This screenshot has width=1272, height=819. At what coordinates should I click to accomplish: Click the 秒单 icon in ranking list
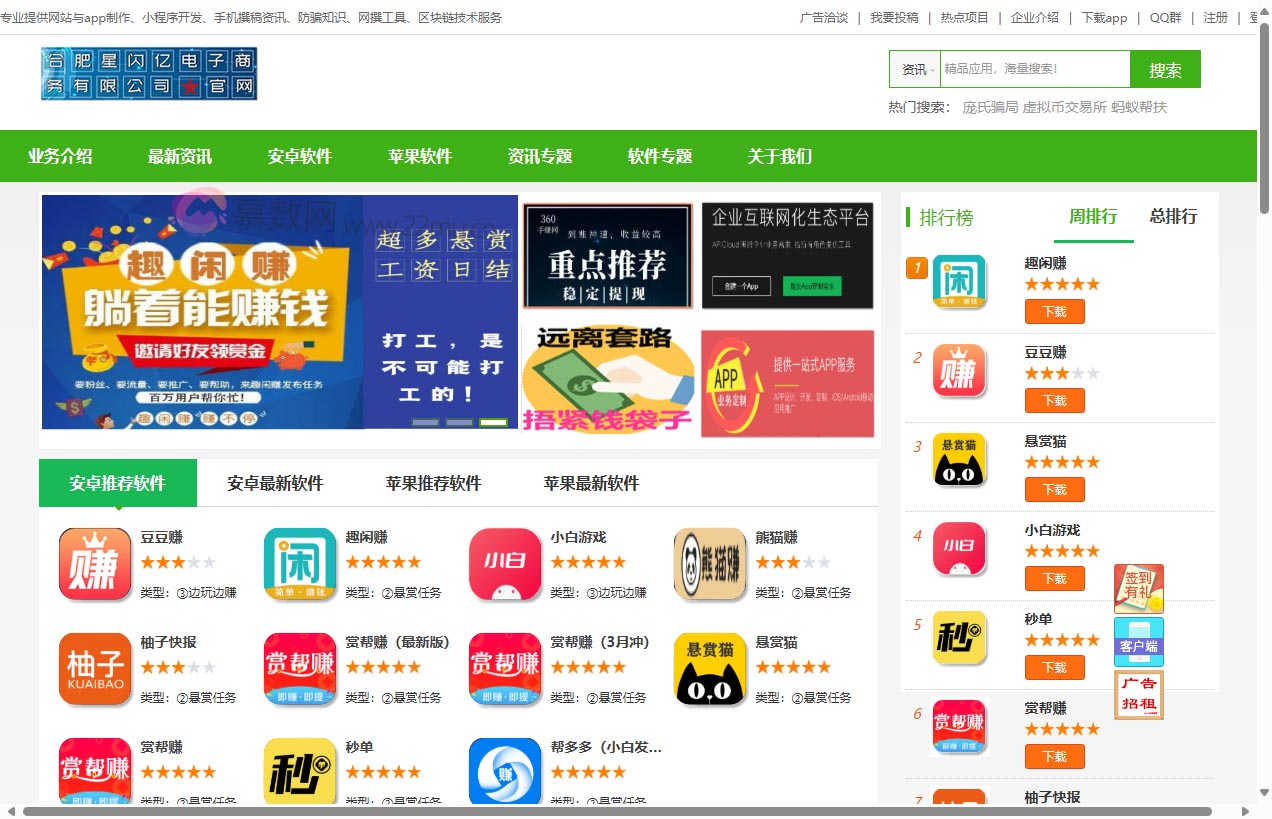(959, 638)
